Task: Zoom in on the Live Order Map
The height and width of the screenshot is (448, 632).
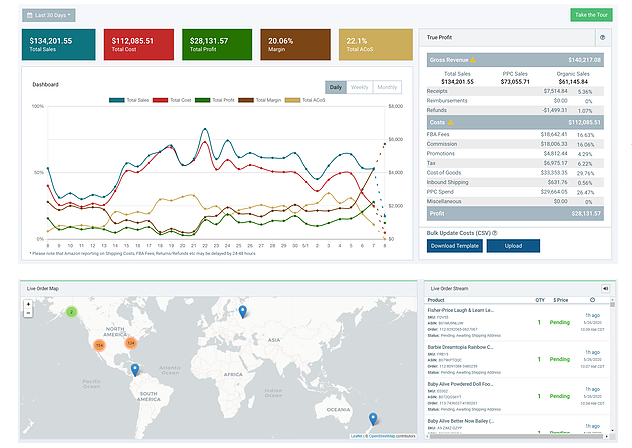Action: click(x=28, y=303)
